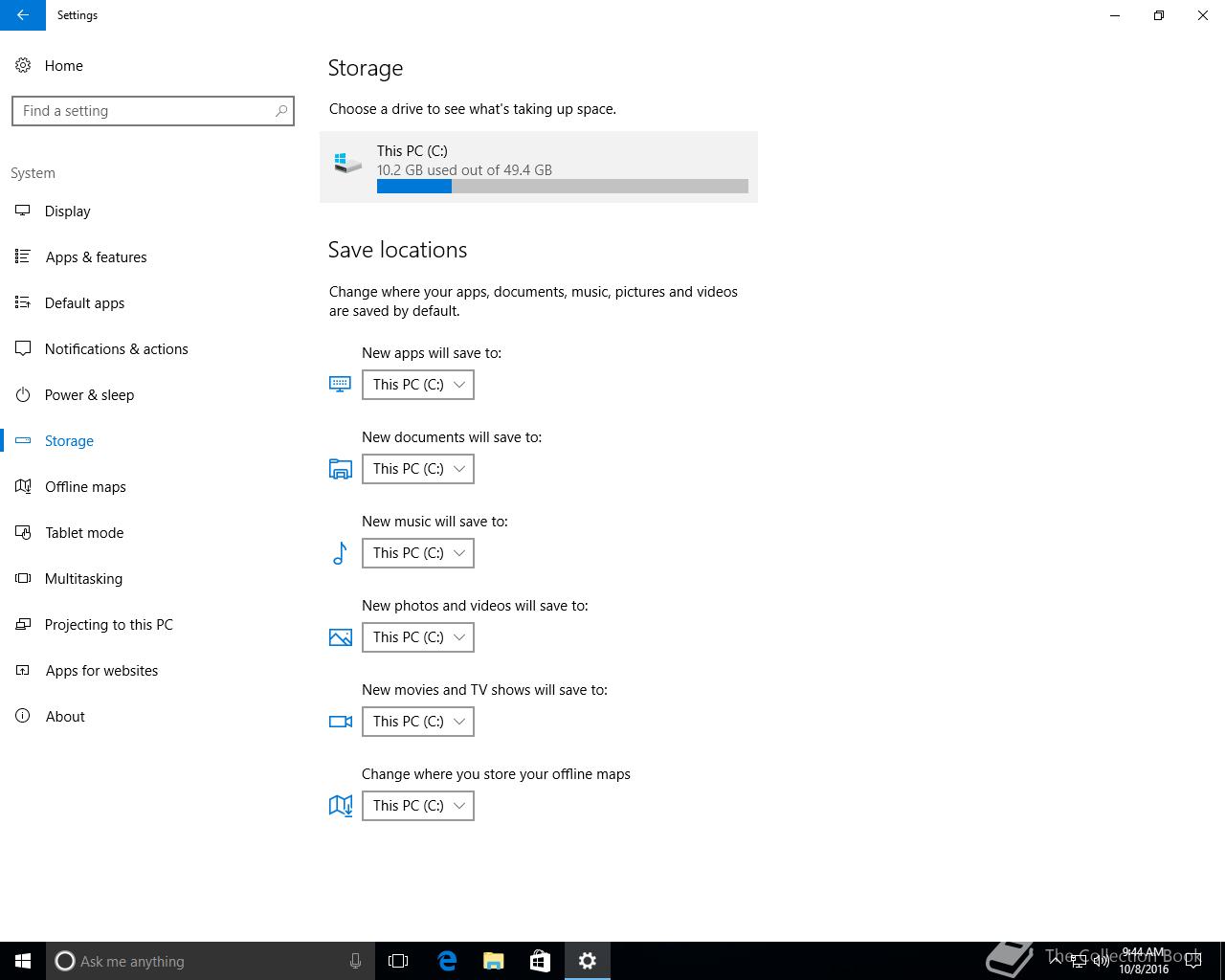The height and width of the screenshot is (980, 1225).
Task: Click the new documents folder icon
Action: coord(340,469)
